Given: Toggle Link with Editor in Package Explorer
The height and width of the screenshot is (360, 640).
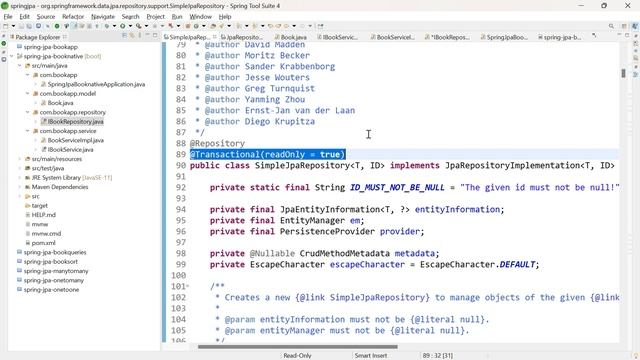Looking at the screenshot, I should click(131, 36).
